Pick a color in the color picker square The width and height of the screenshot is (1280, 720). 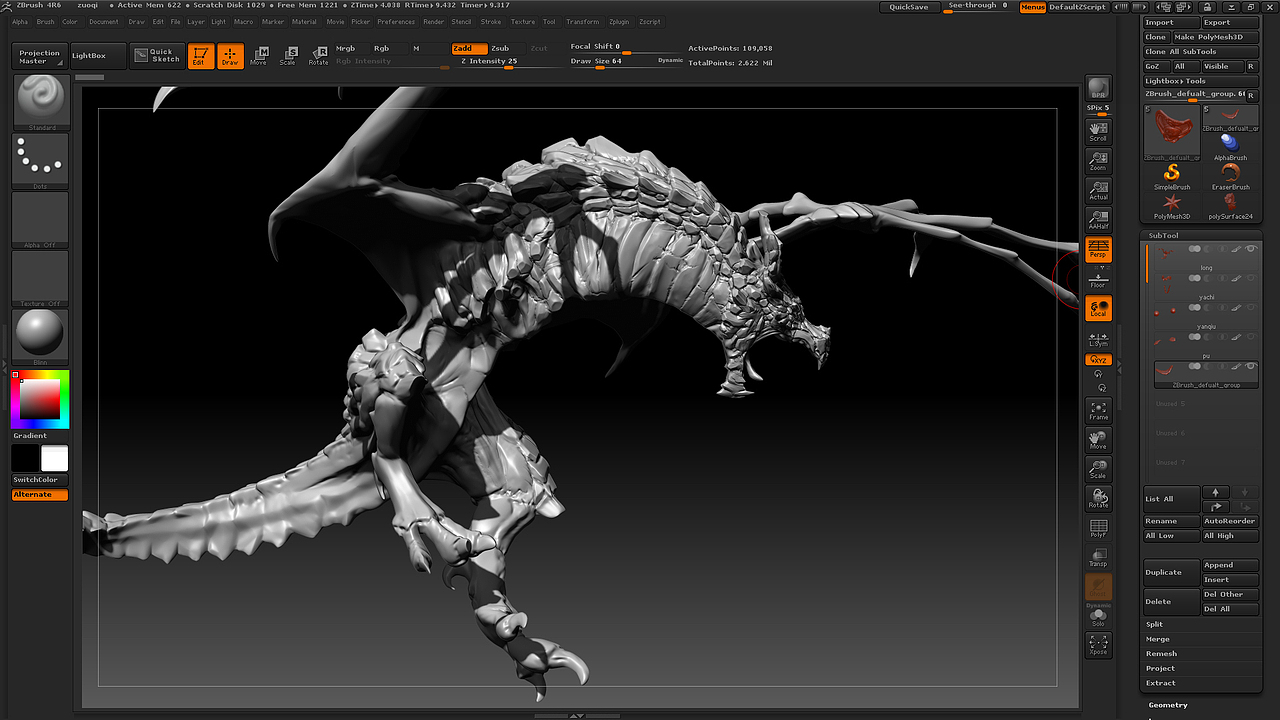coord(40,400)
